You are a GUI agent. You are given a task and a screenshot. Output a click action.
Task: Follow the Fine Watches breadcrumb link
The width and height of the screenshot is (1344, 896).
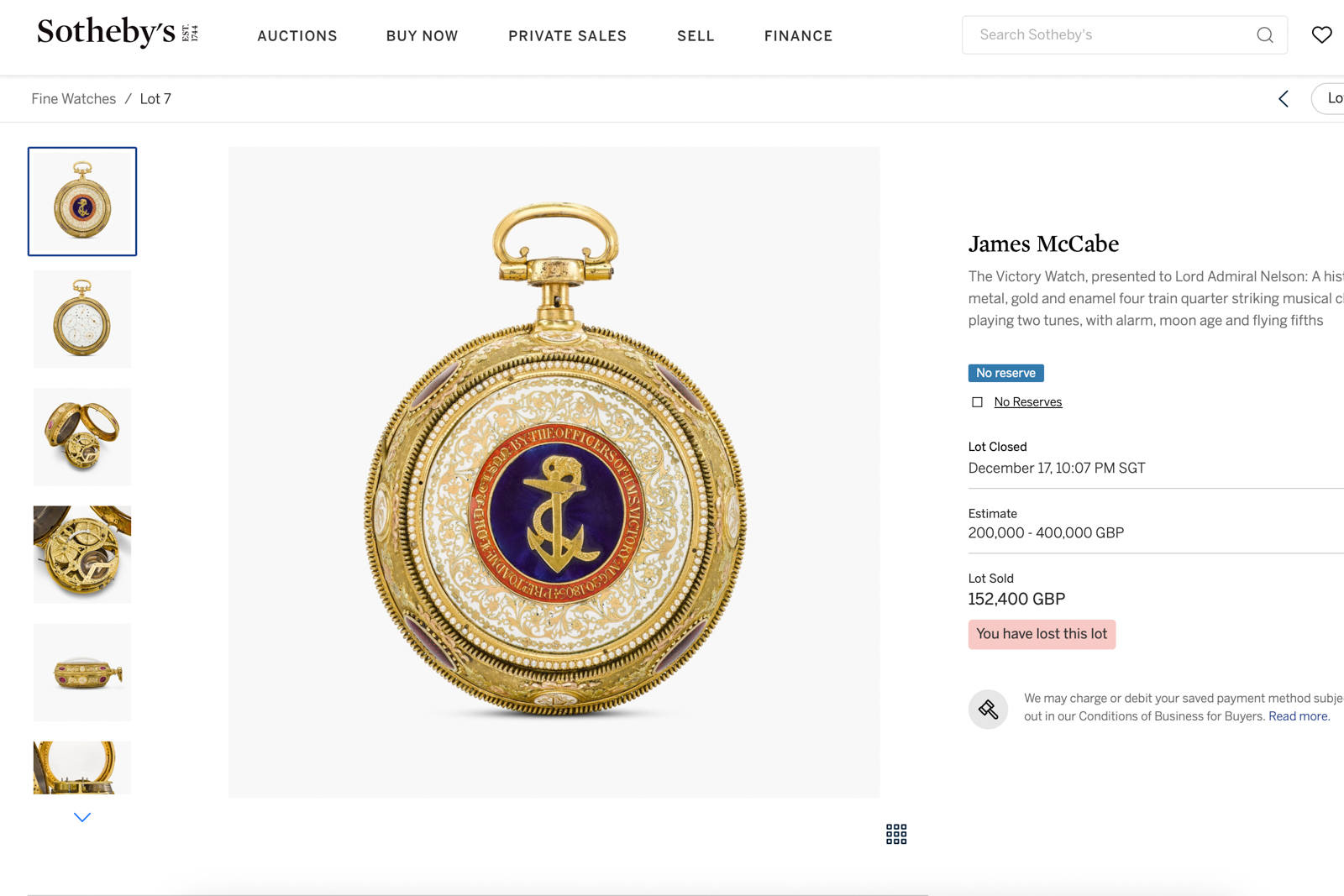coord(74,99)
